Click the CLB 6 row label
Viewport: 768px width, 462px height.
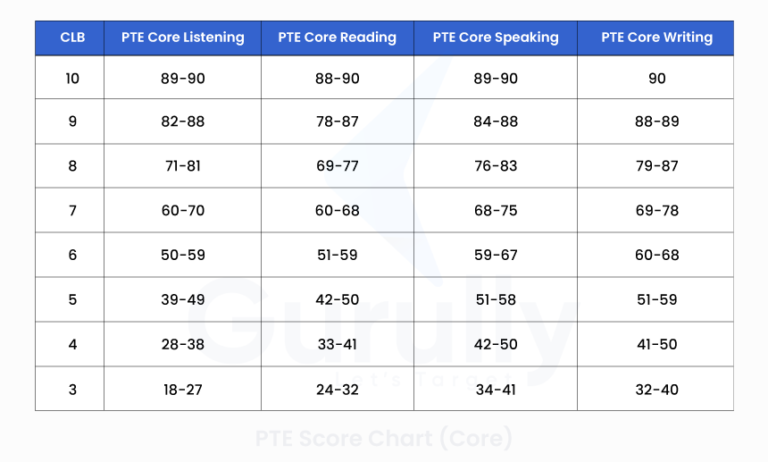(x=72, y=255)
